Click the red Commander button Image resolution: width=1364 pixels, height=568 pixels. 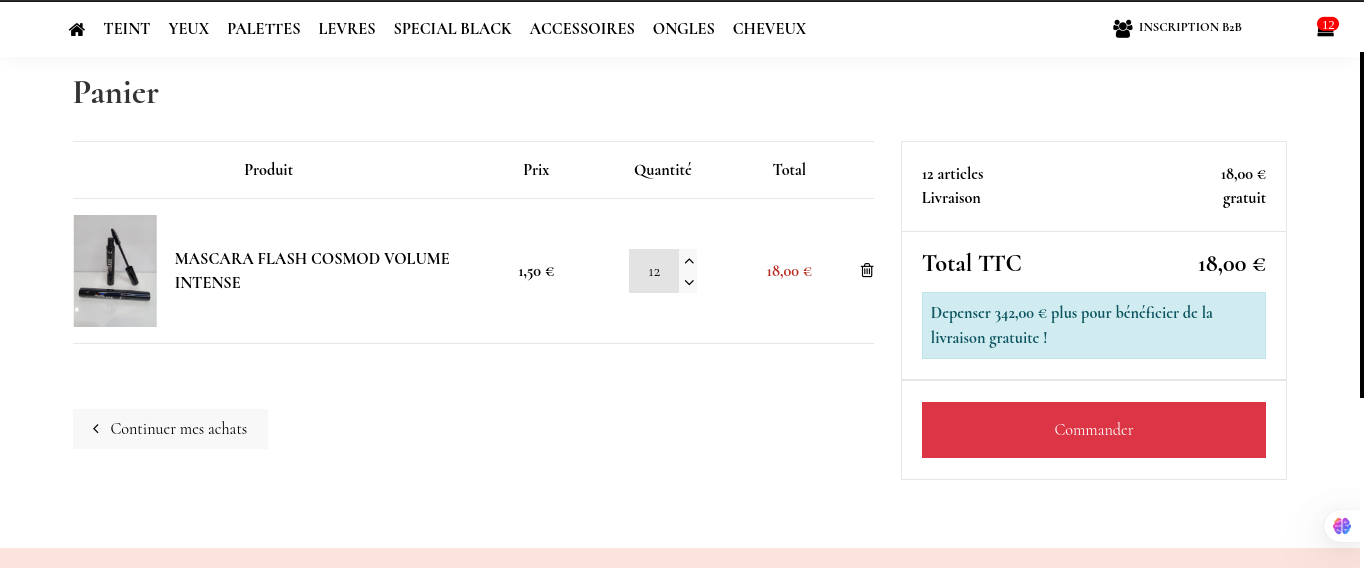coord(1094,430)
